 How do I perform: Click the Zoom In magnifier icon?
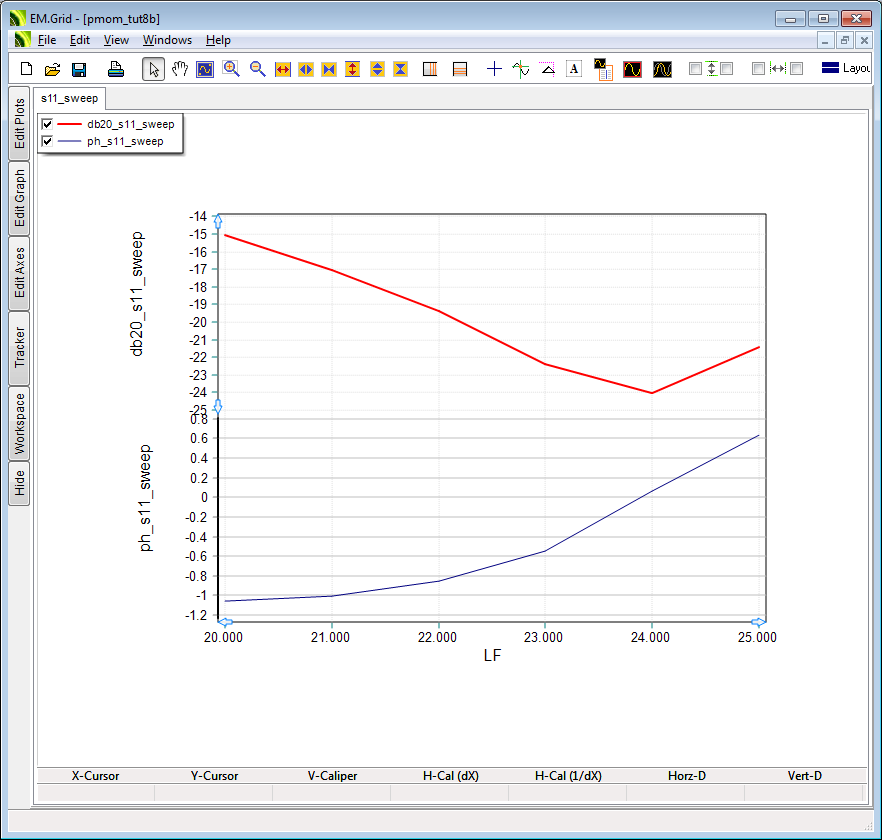click(x=231, y=69)
